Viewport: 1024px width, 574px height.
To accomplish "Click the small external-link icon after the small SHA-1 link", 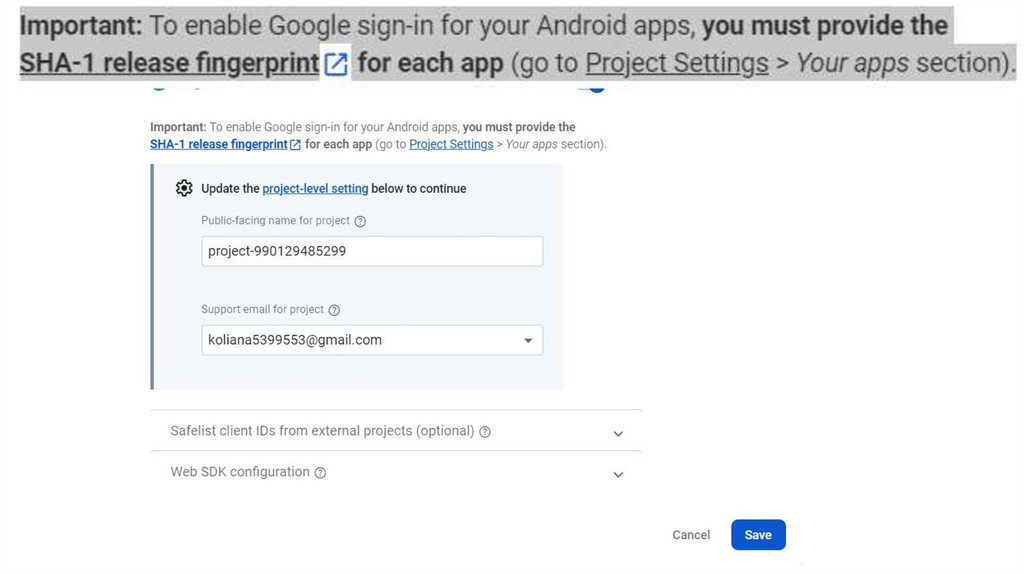I will click(295, 145).
